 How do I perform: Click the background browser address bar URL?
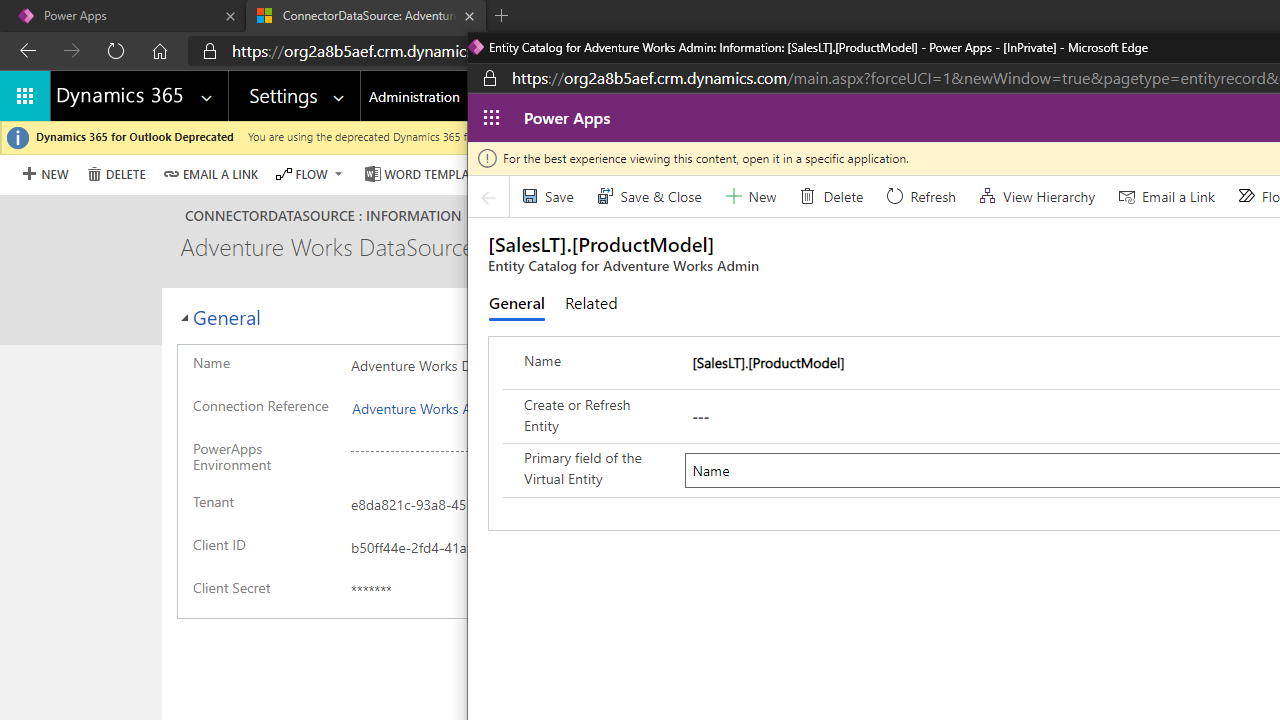click(349, 51)
